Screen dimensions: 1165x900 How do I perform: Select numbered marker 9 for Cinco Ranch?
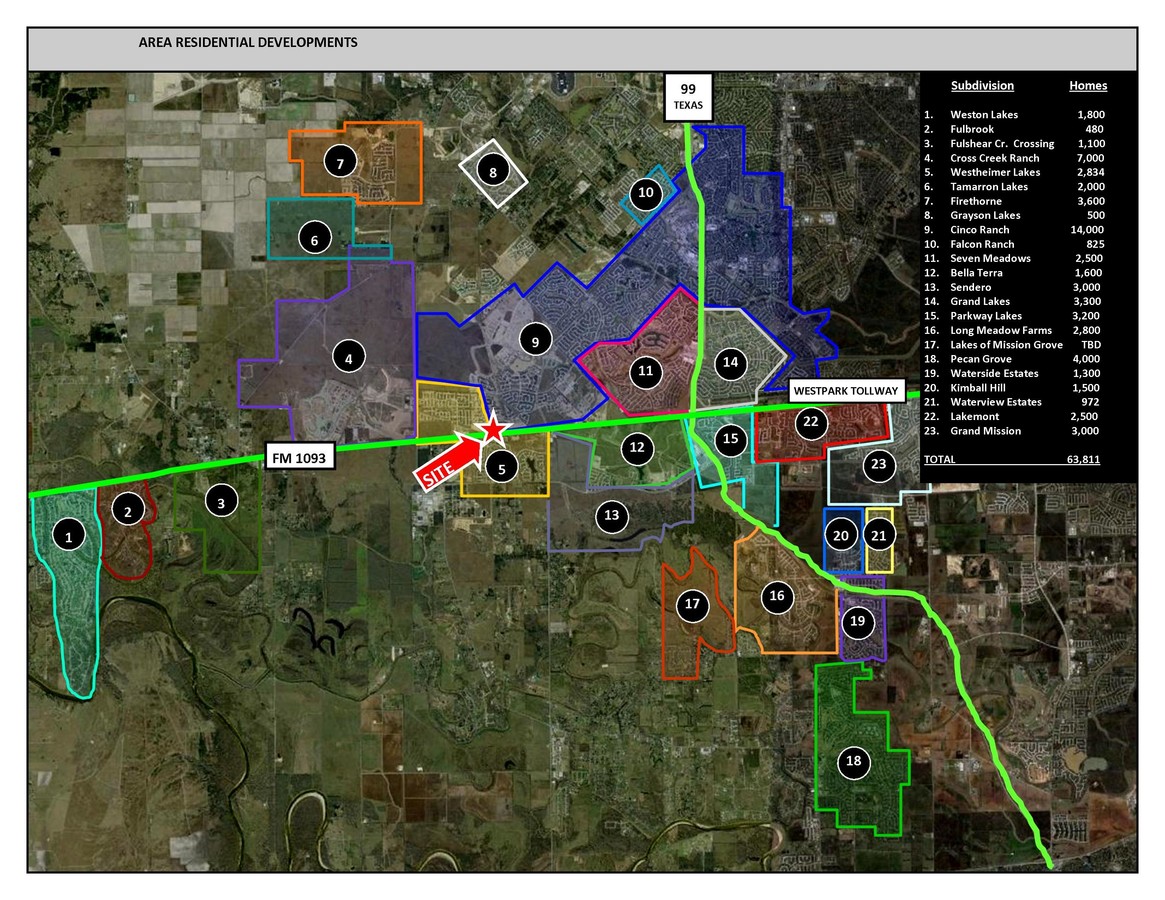536,342
